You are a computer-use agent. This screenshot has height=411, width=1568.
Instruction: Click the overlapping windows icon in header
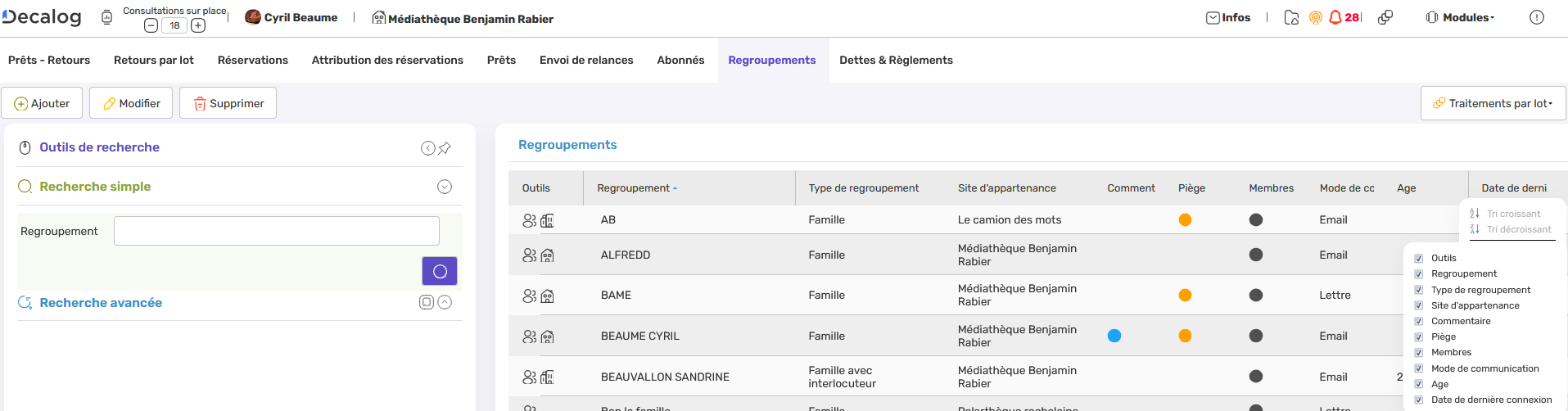(x=1385, y=17)
